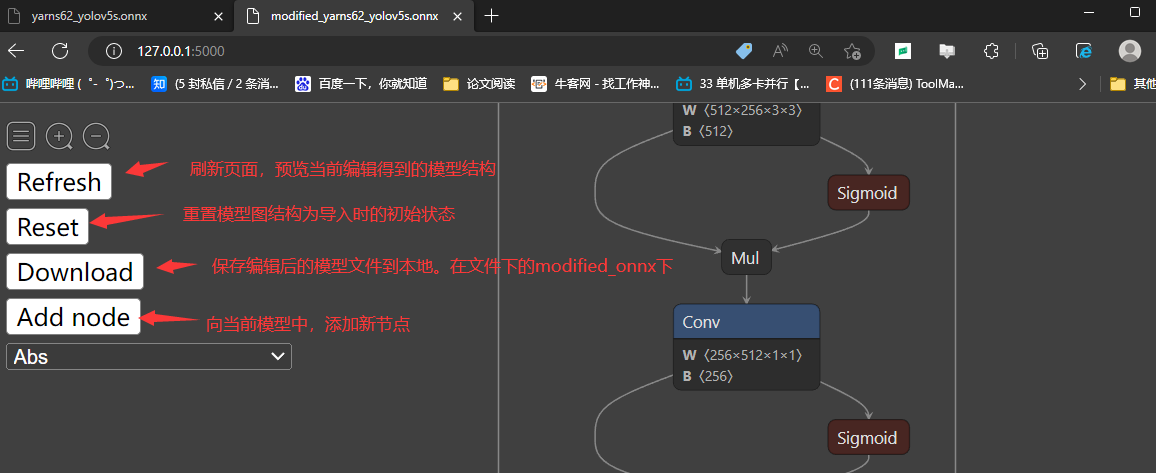Add page to favorites star icon
Image resolution: width=1156 pixels, height=473 pixels.
852,51
